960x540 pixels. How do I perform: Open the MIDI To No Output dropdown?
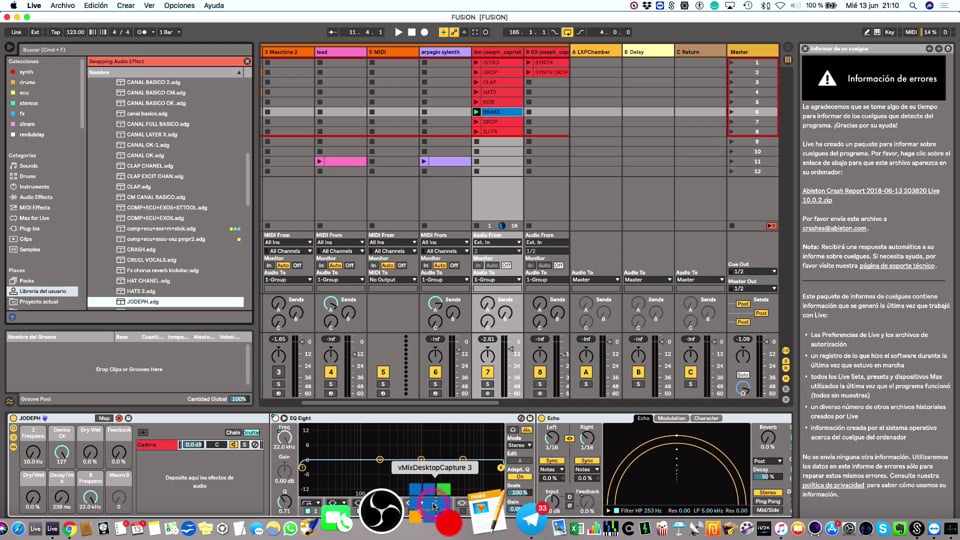[x=392, y=280]
